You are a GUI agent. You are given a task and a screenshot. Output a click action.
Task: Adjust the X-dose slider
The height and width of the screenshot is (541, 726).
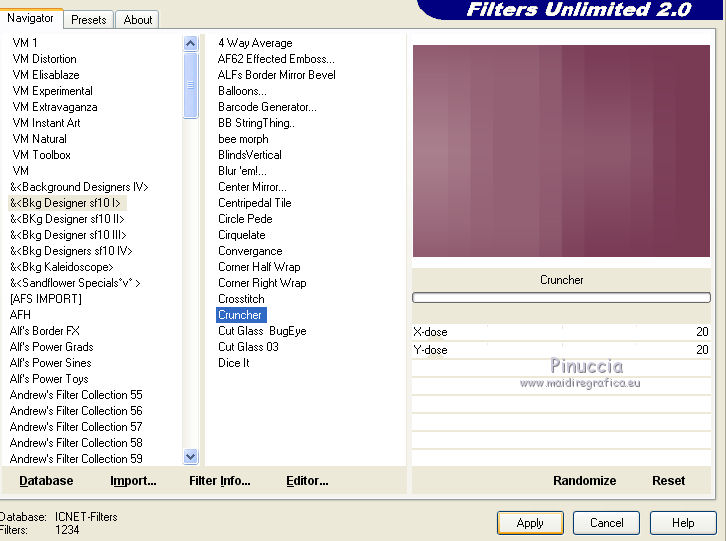pyautogui.click(x=561, y=332)
